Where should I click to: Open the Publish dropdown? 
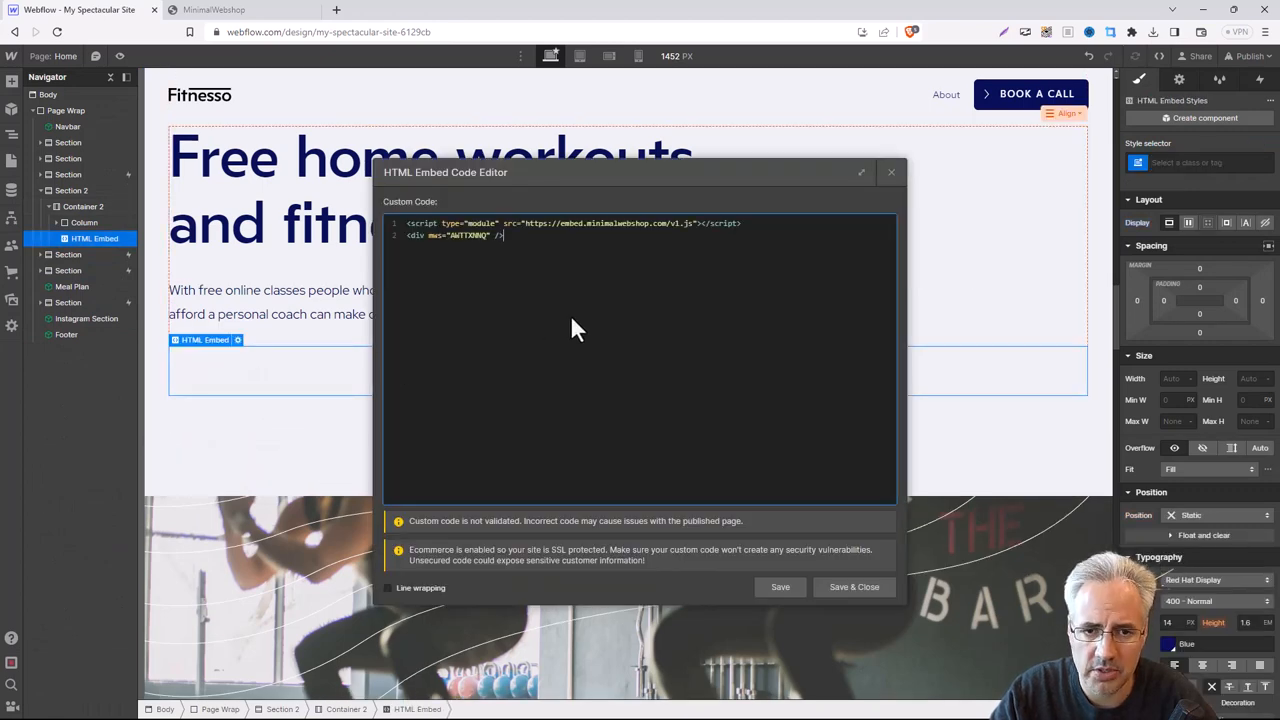1249,56
